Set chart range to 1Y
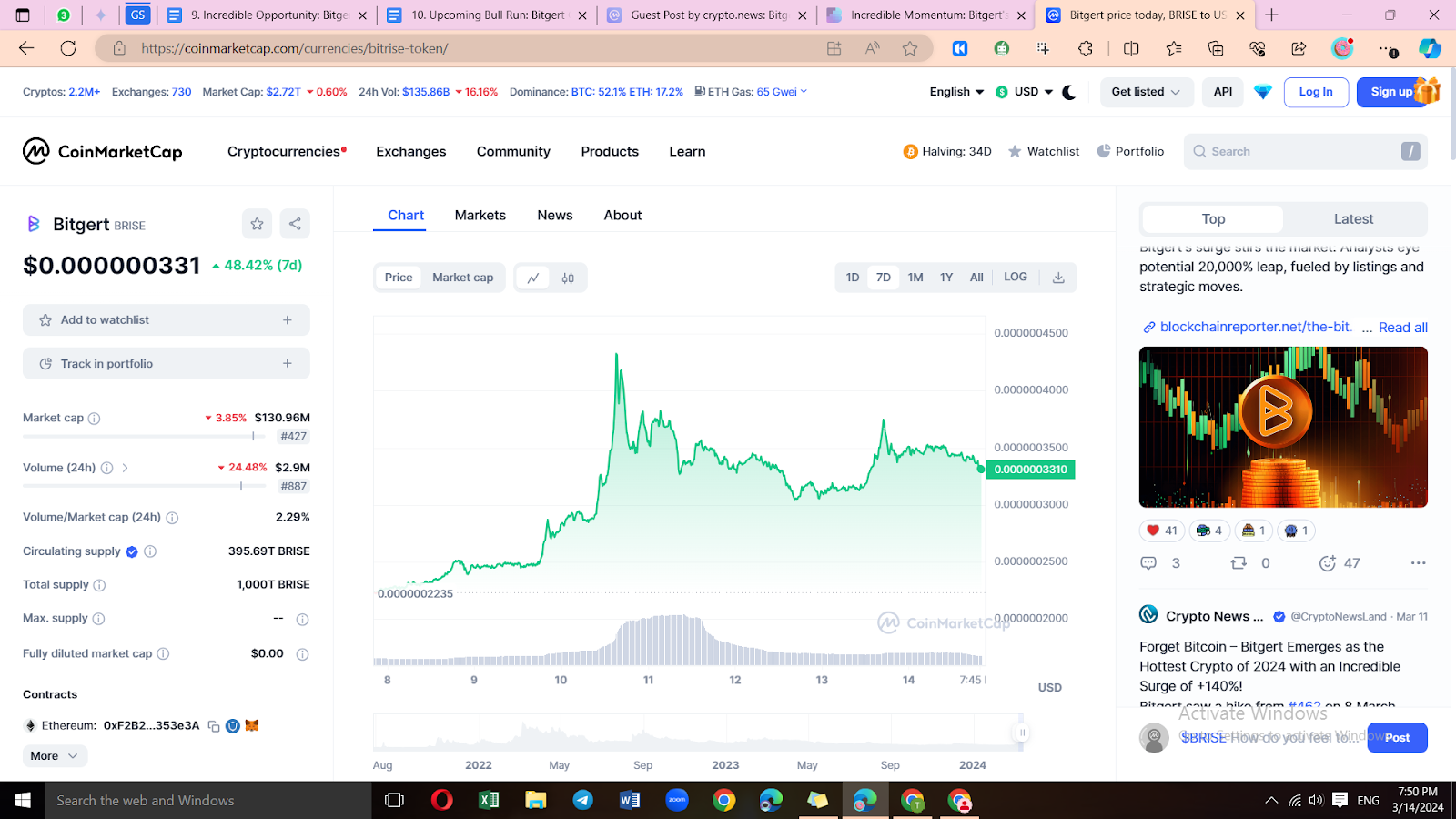The width and height of the screenshot is (1456, 819). [x=946, y=278]
